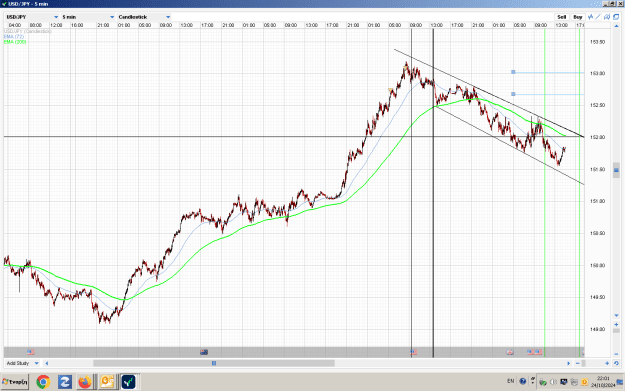Click the time zoom in plus button
This screenshot has width=625, height=391.
[x=607, y=363]
